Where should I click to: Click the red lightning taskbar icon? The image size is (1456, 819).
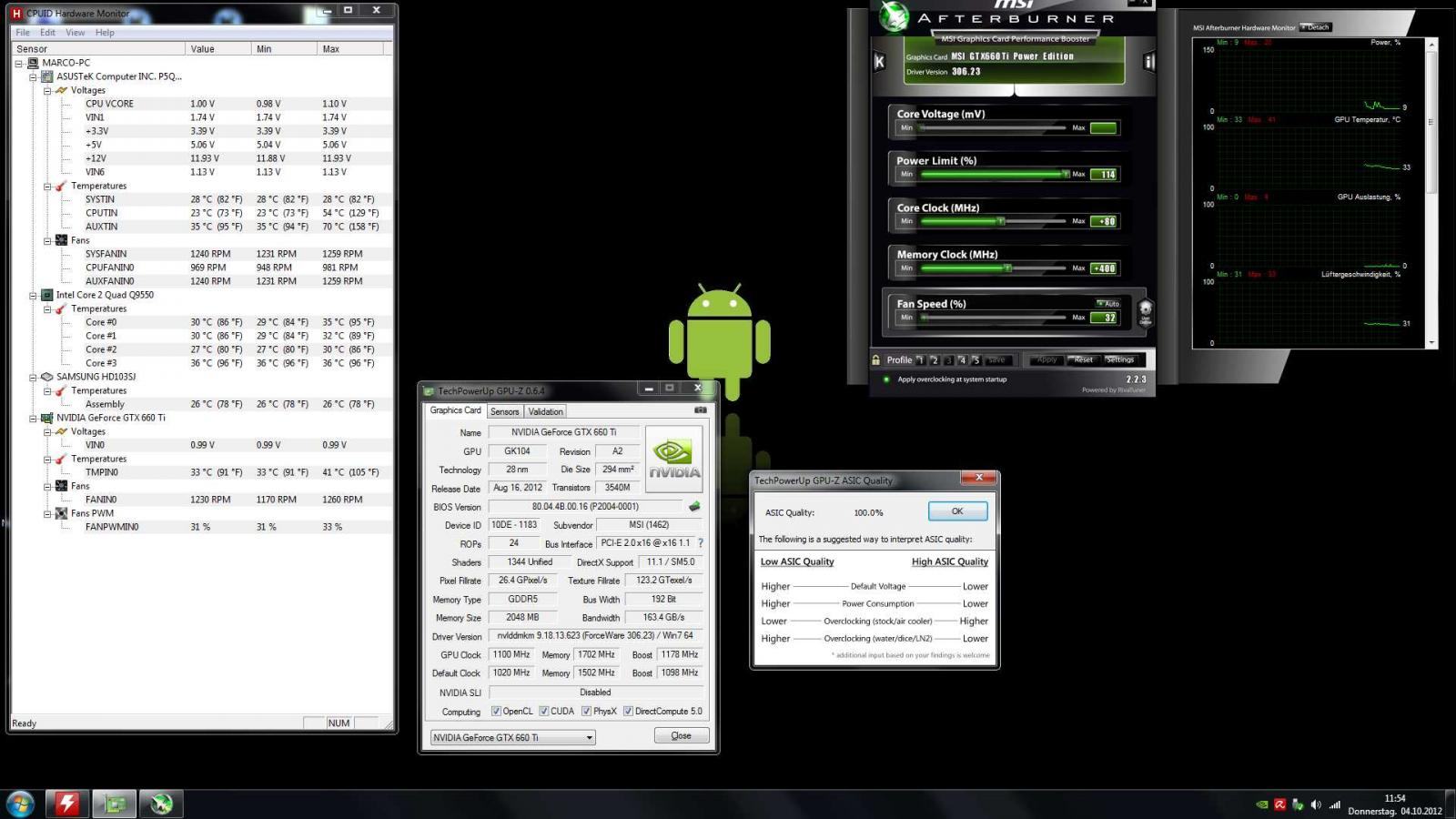(67, 804)
